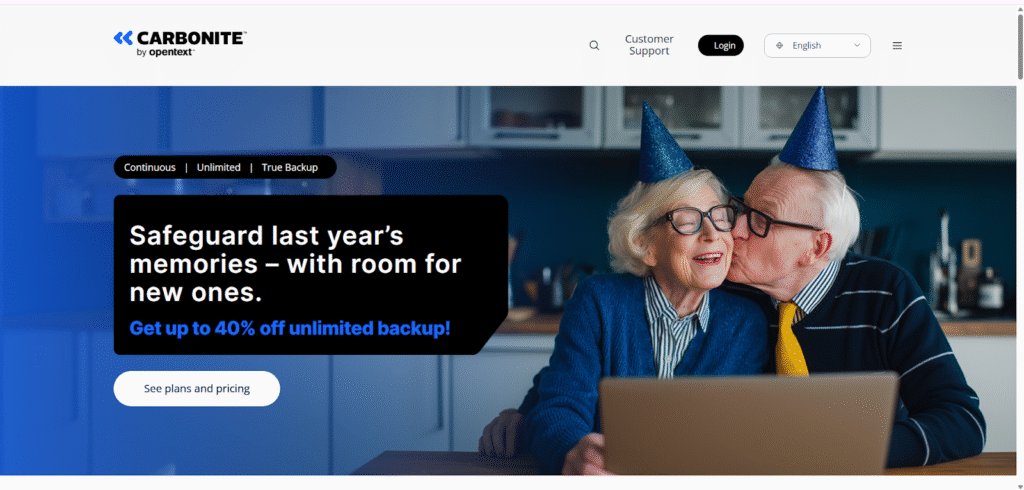Click the scrollbar up arrow
1024x490 pixels.
click(1019, 7)
